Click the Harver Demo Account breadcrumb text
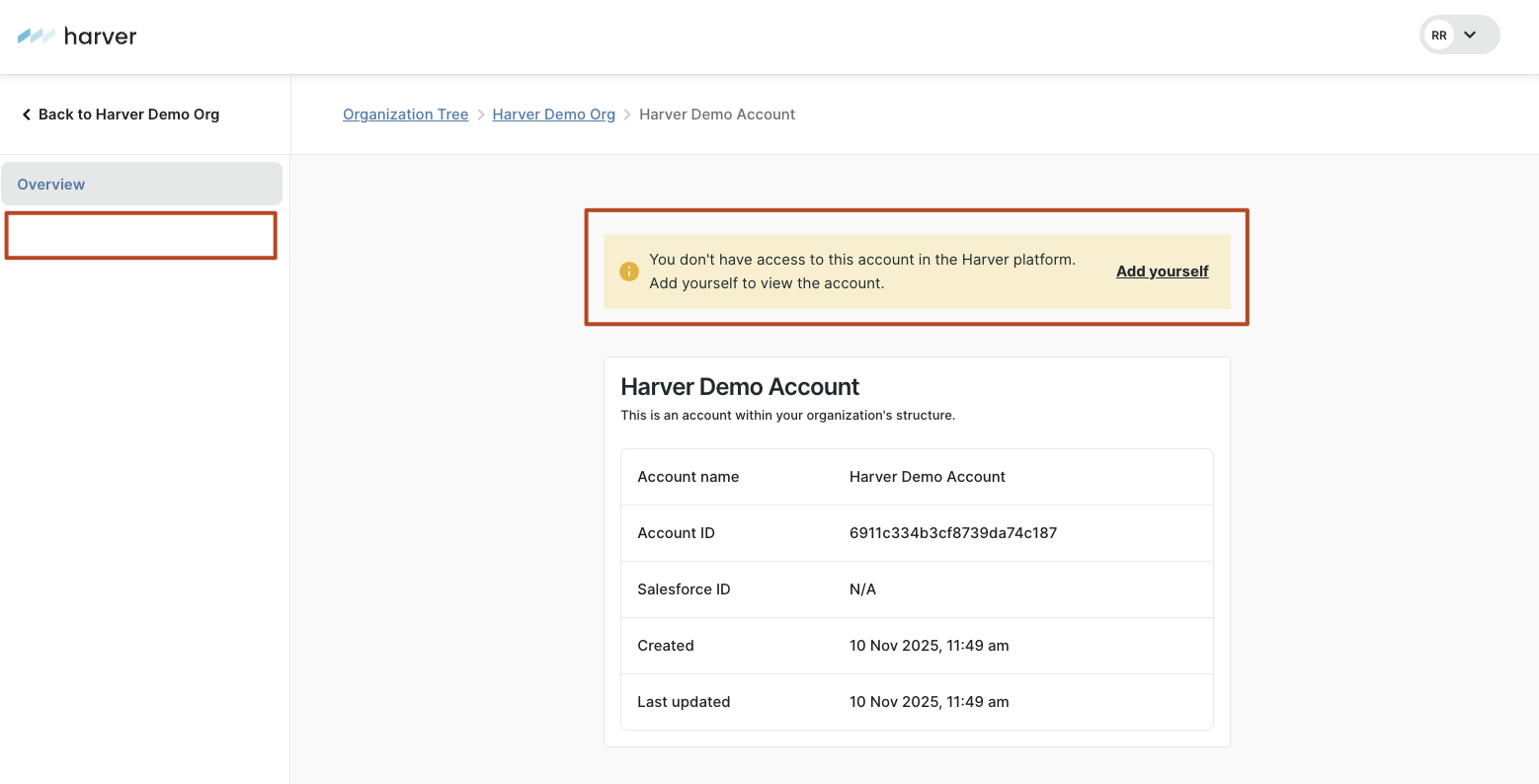Viewport: 1539px width, 784px height. 716,115
